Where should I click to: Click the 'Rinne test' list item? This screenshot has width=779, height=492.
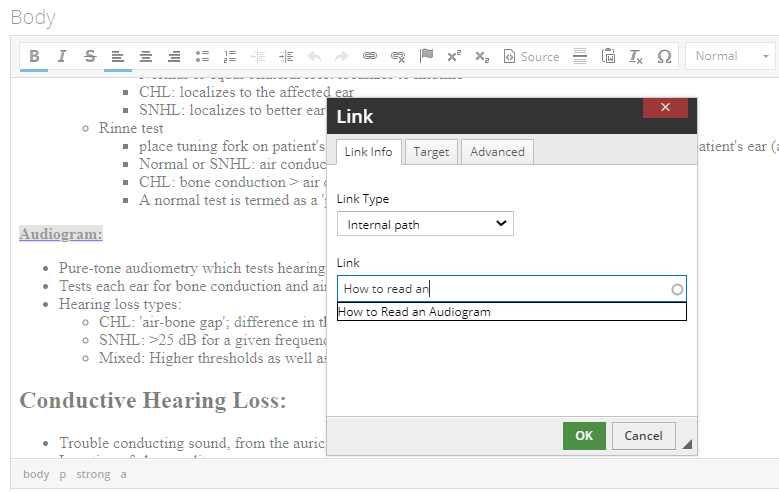coord(131,128)
